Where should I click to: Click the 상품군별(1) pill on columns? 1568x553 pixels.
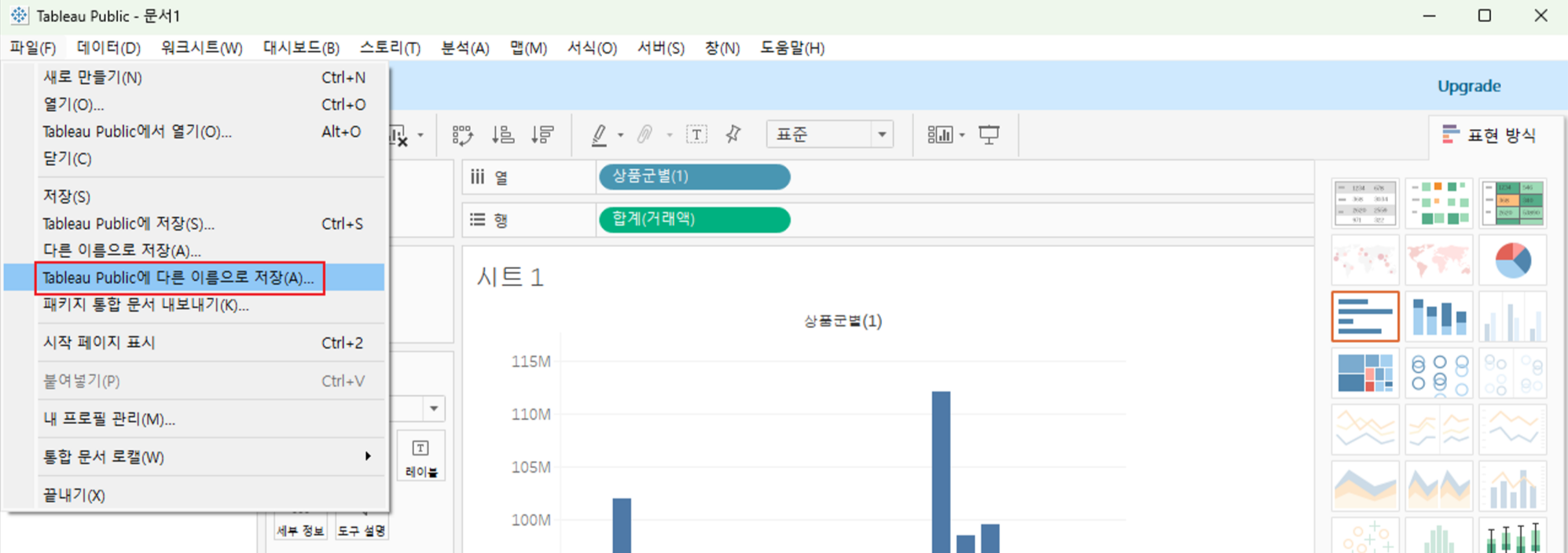(694, 177)
